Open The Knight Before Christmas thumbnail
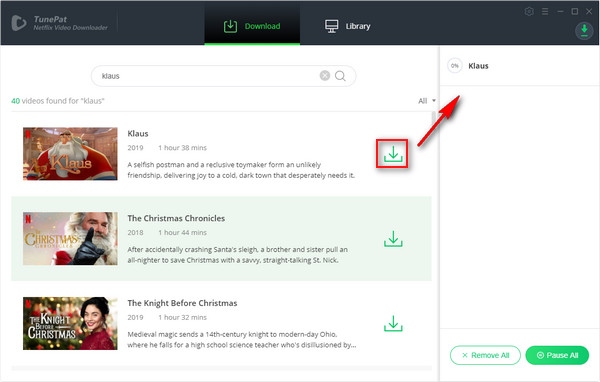The width and height of the screenshot is (600, 382). pos(70,323)
